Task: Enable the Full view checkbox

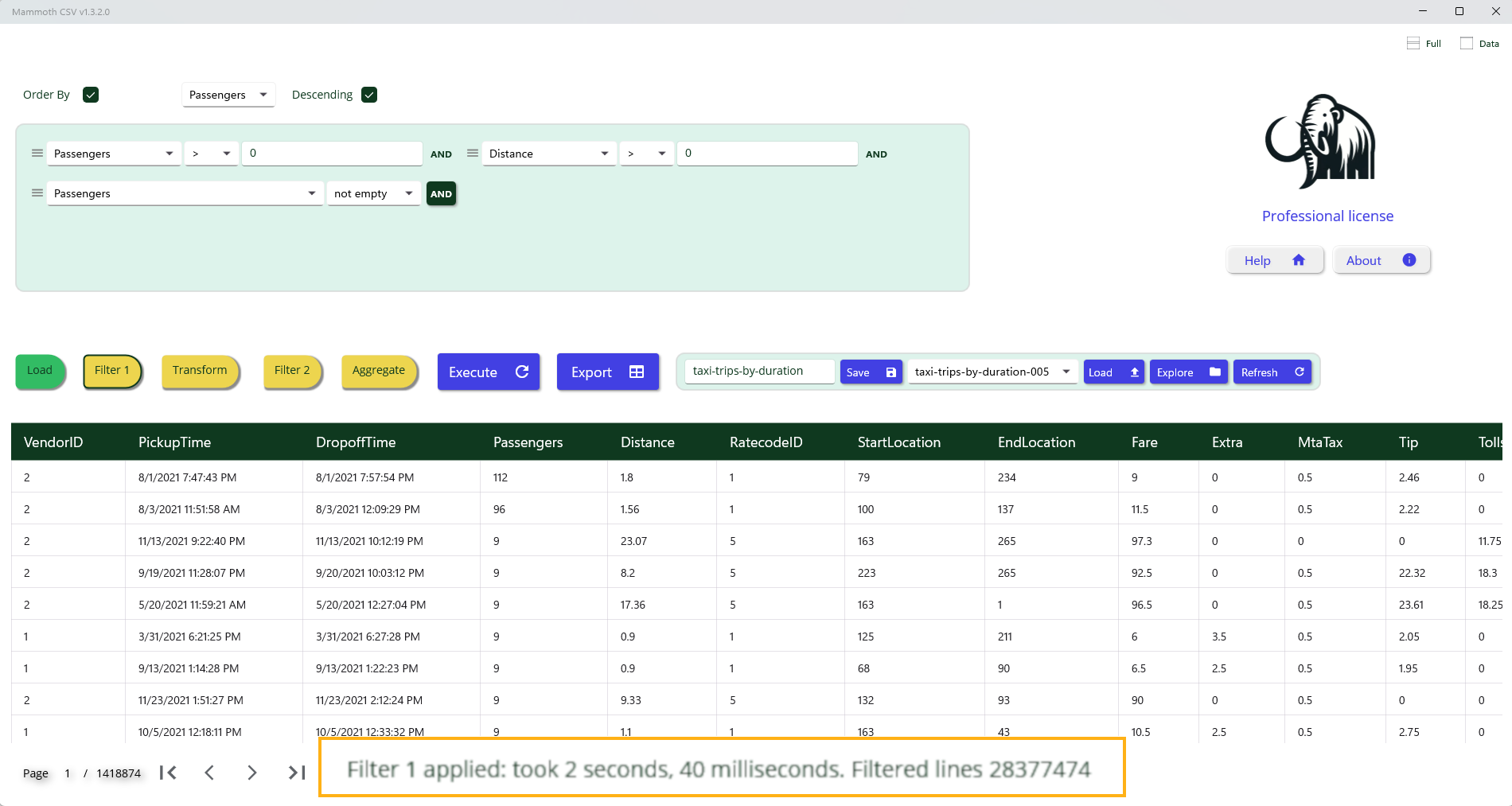Action: coord(1413,44)
